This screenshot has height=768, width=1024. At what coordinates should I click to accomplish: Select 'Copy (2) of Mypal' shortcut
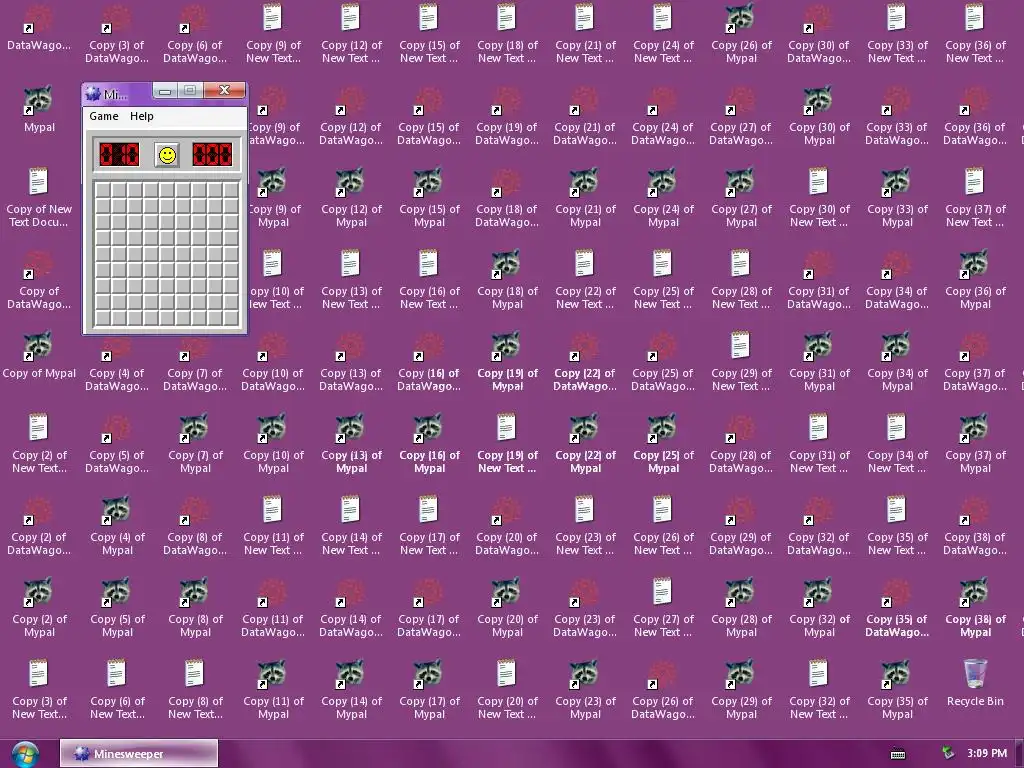(39, 608)
